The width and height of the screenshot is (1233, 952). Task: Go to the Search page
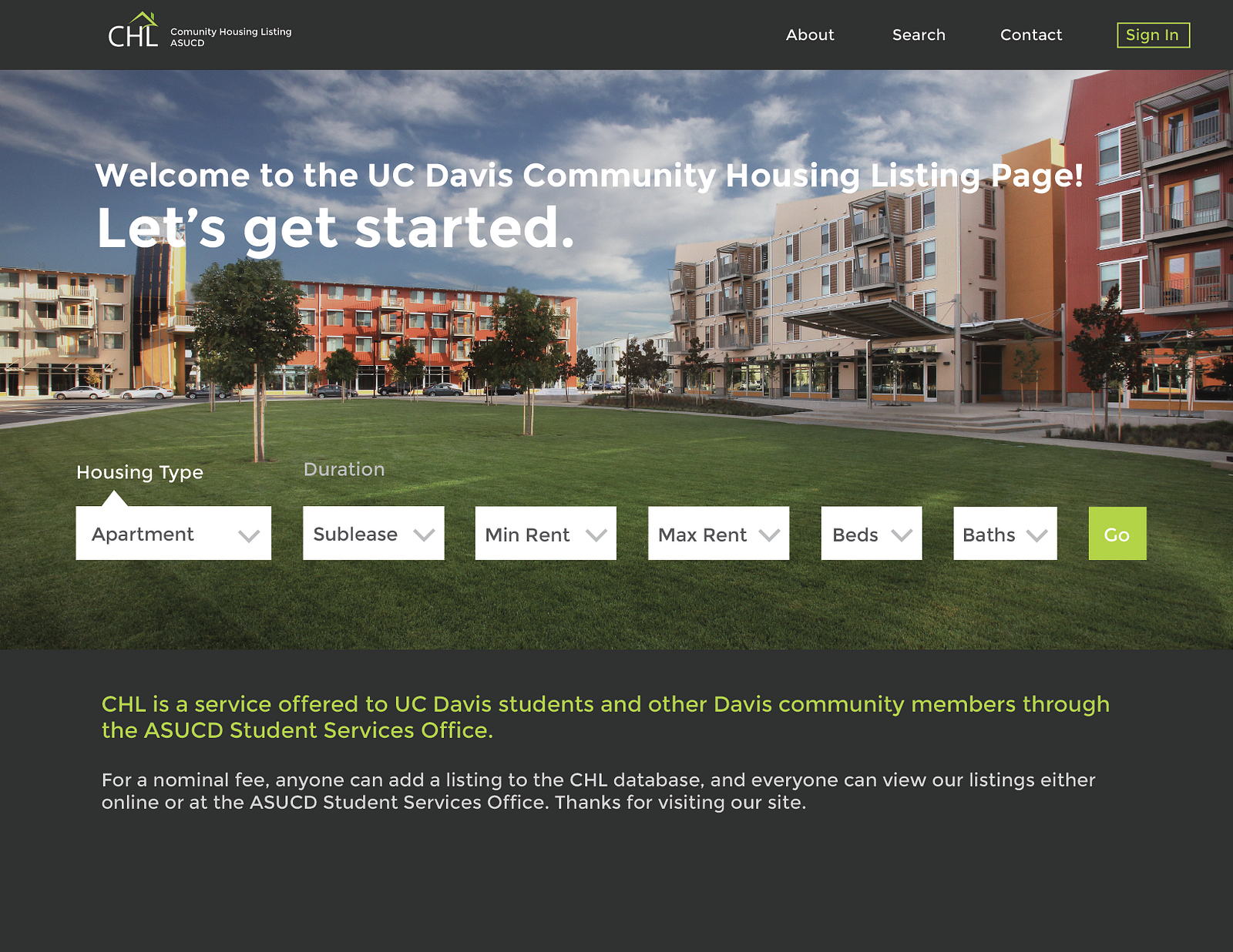point(919,35)
